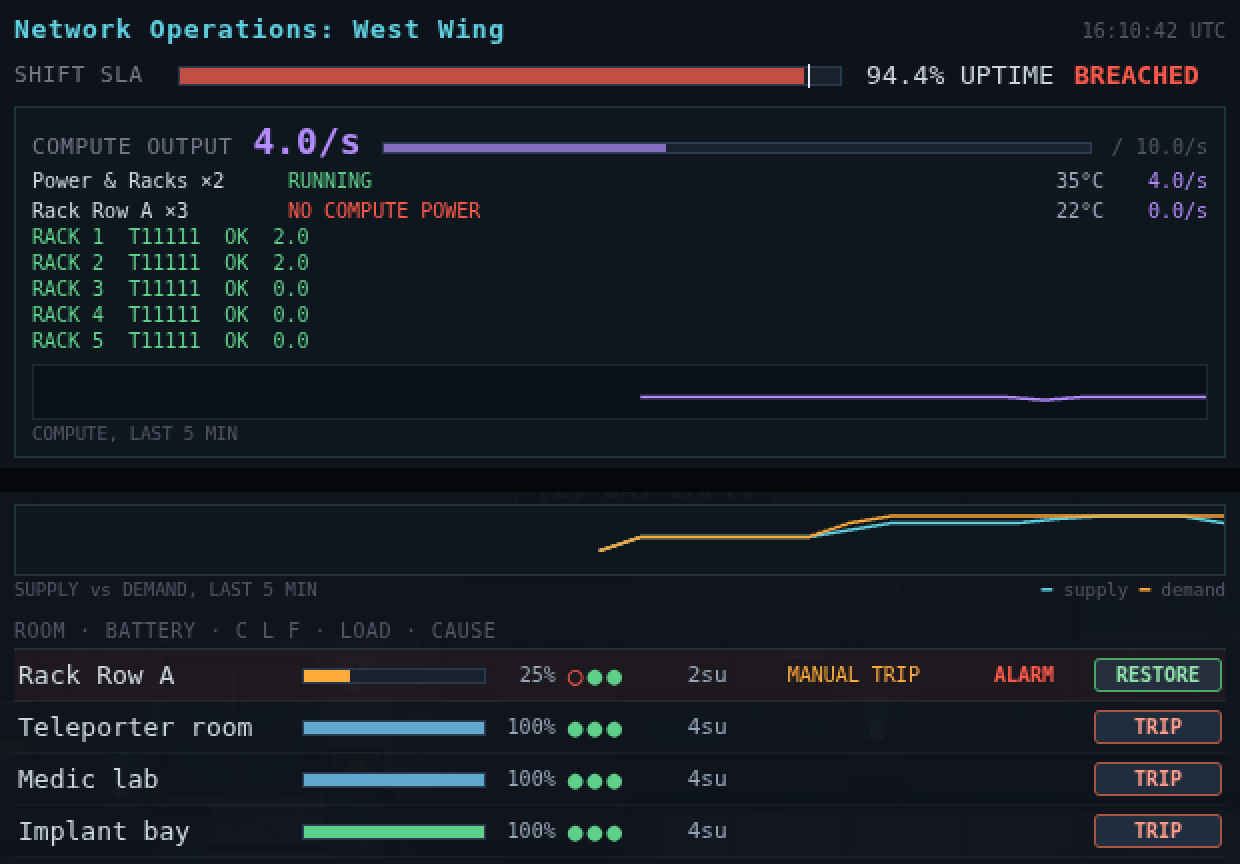This screenshot has width=1240, height=864.
Task: Click Implant bay room name
Action: pyautogui.click(x=104, y=832)
